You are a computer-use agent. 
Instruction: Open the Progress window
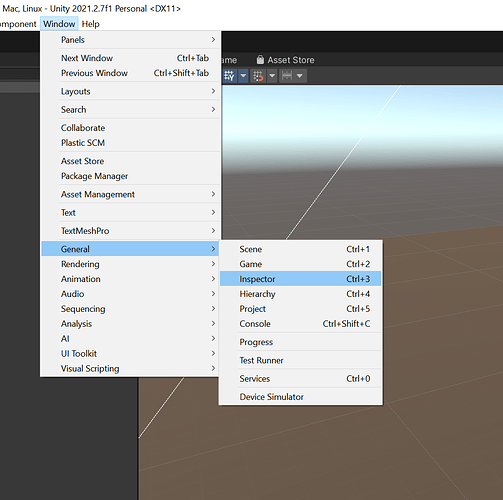click(x=300, y=342)
